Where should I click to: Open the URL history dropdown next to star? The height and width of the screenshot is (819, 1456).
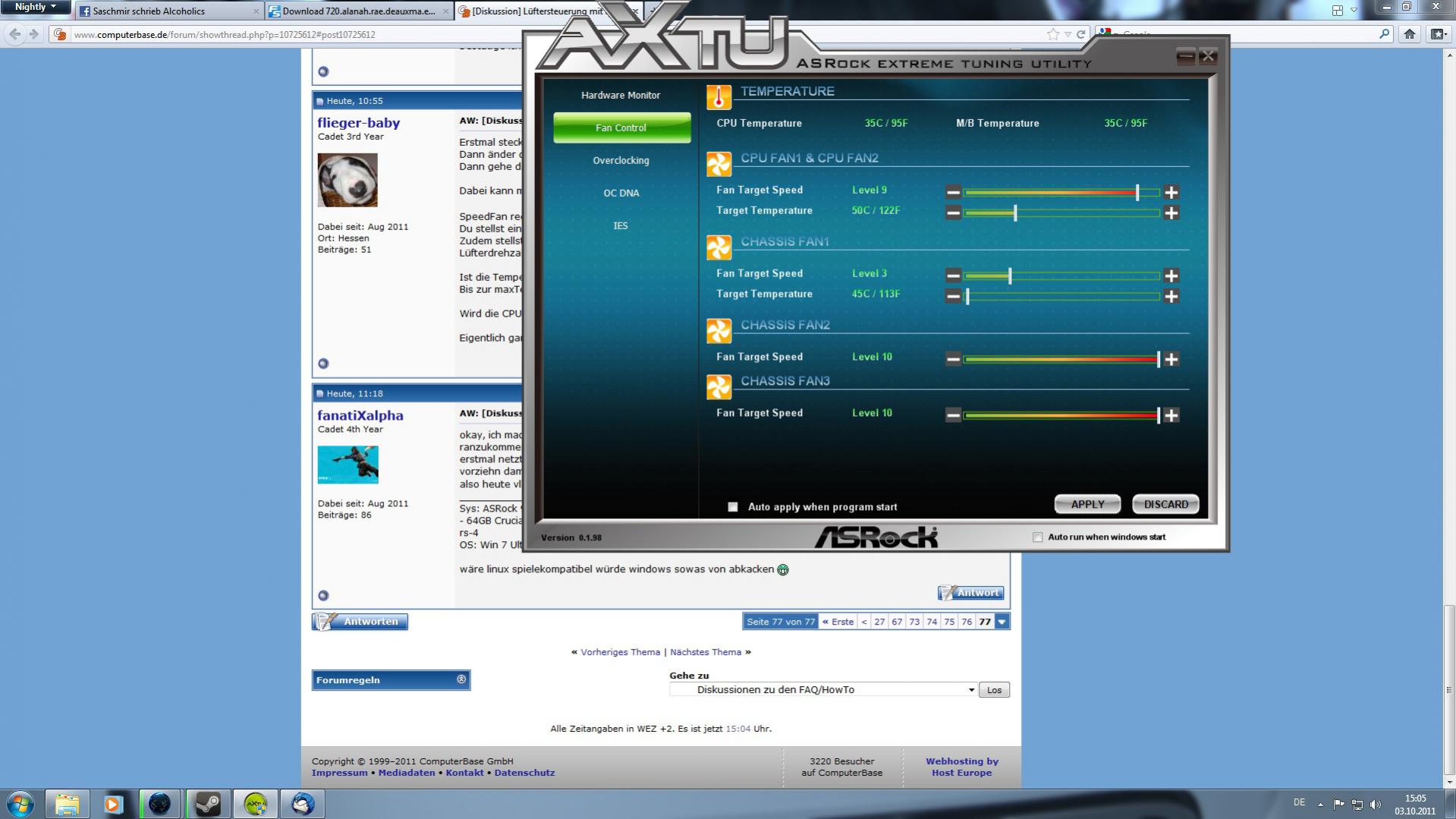coord(1068,34)
